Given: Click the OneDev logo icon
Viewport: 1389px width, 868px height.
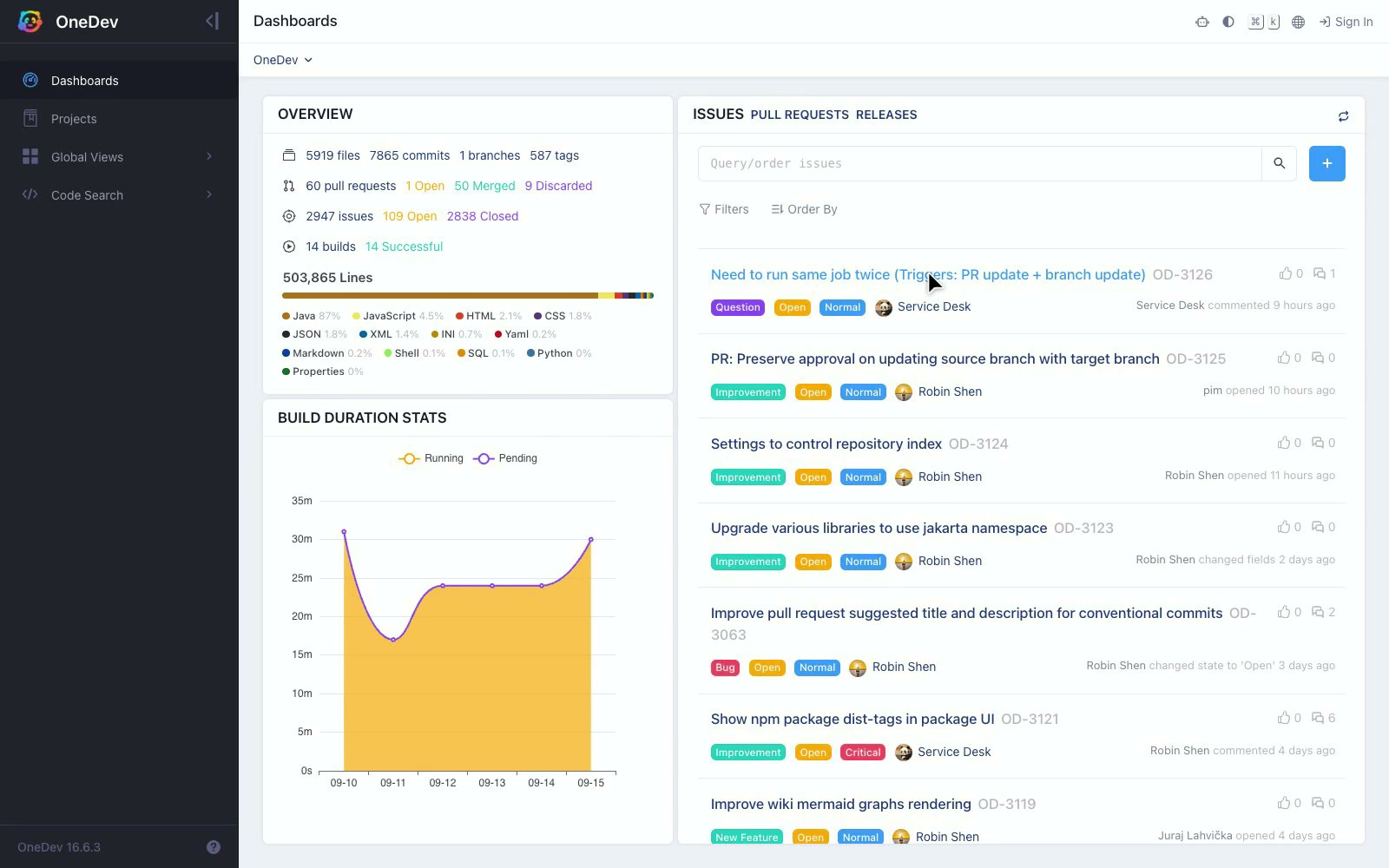Looking at the screenshot, I should click(30, 22).
